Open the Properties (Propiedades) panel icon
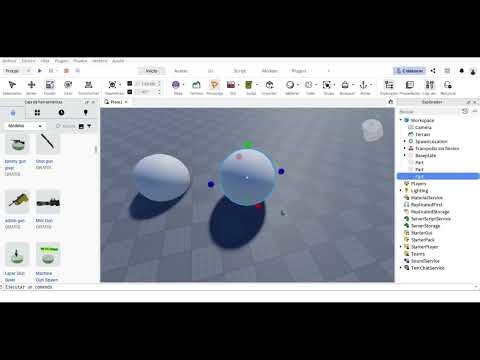Image resolution: width=480 pixels, height=360 pixels. [x=410, y=85]
